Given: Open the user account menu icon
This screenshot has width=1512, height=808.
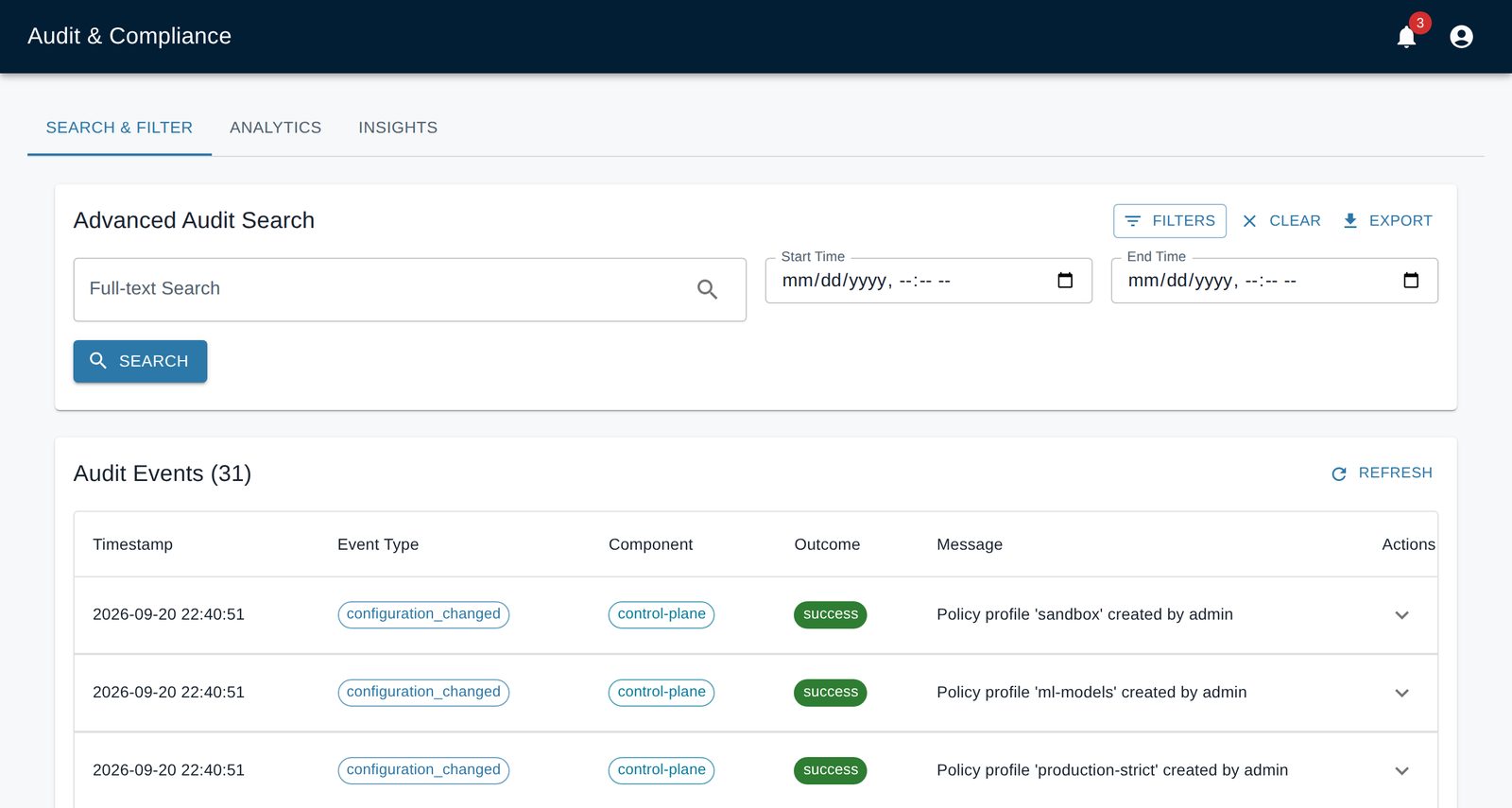Looking at the screenshot, I should click(x=1461, y=37).
